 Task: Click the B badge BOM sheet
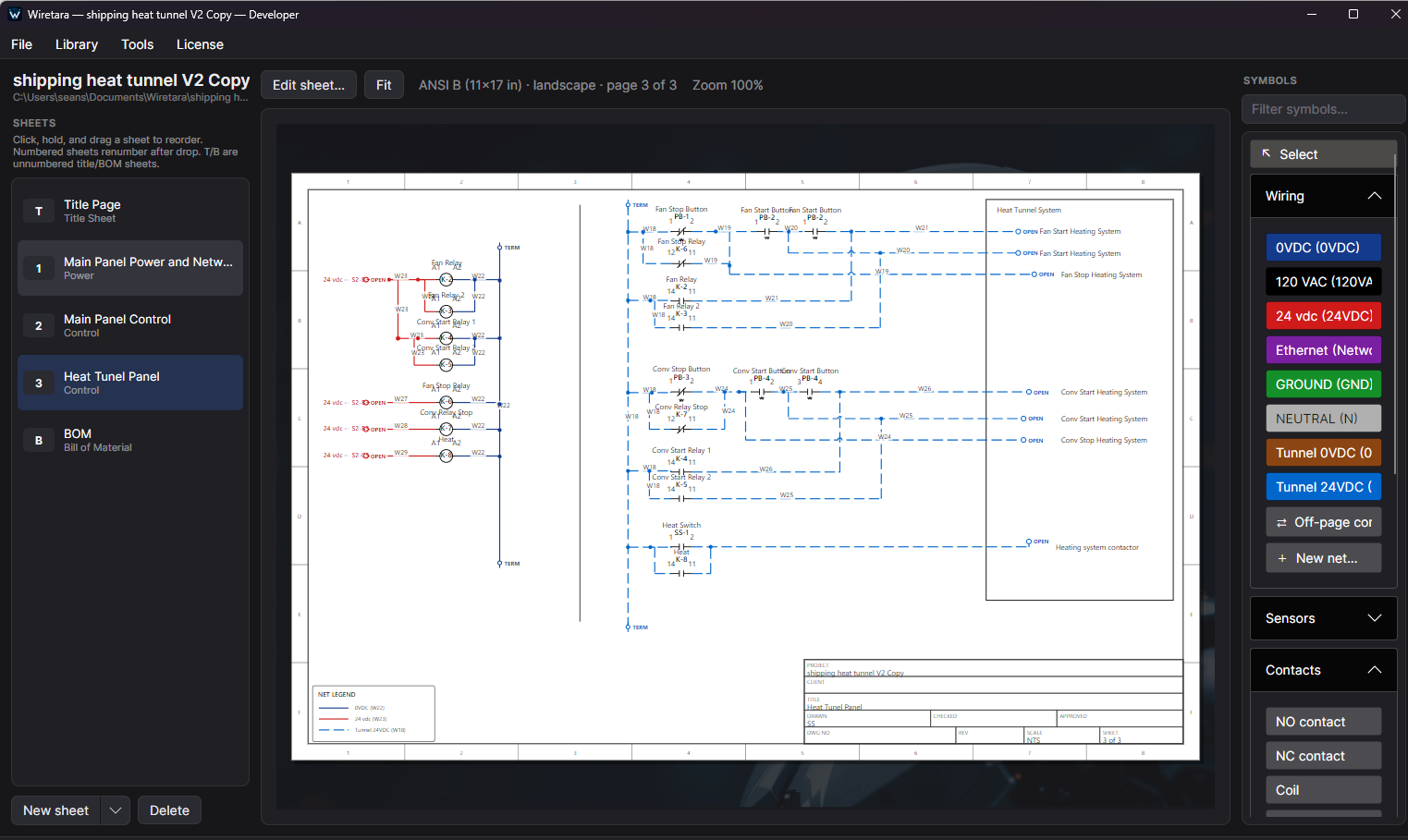coord(130,440)
